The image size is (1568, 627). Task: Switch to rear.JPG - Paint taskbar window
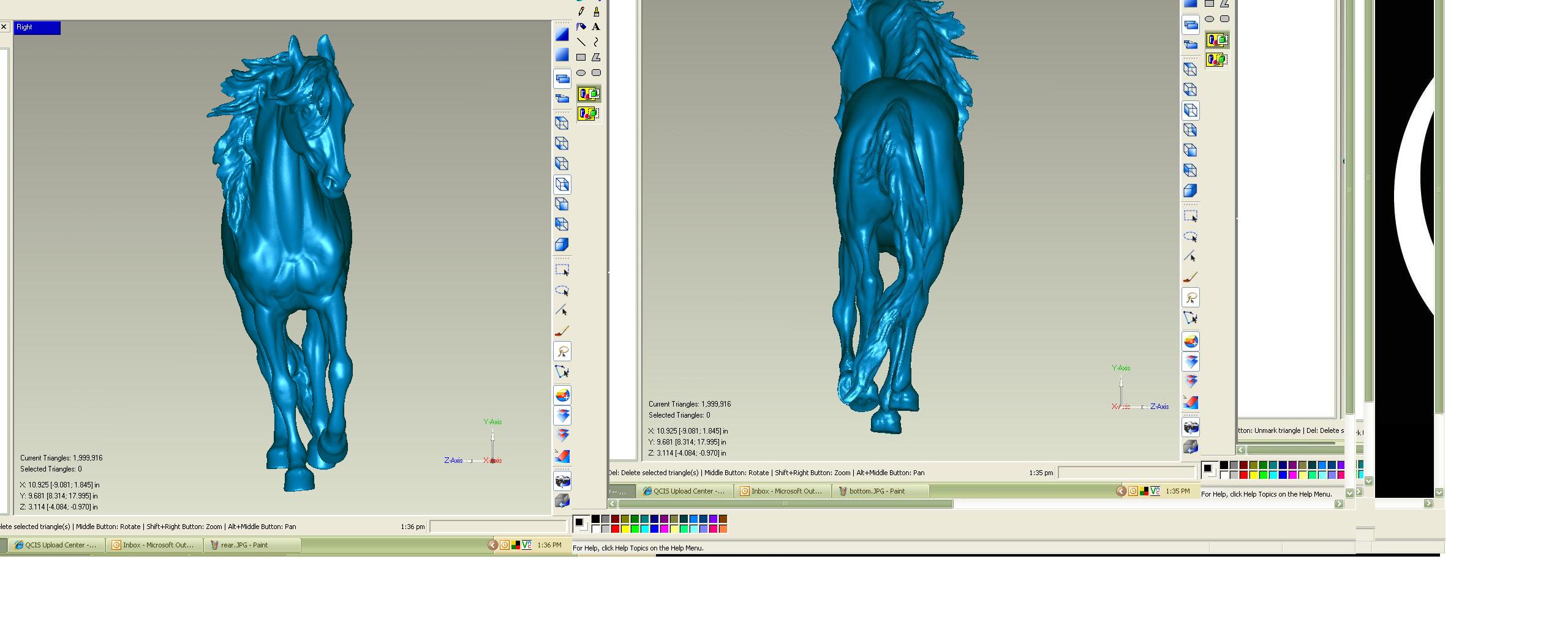pyautogui.click(x=252, y=545)
